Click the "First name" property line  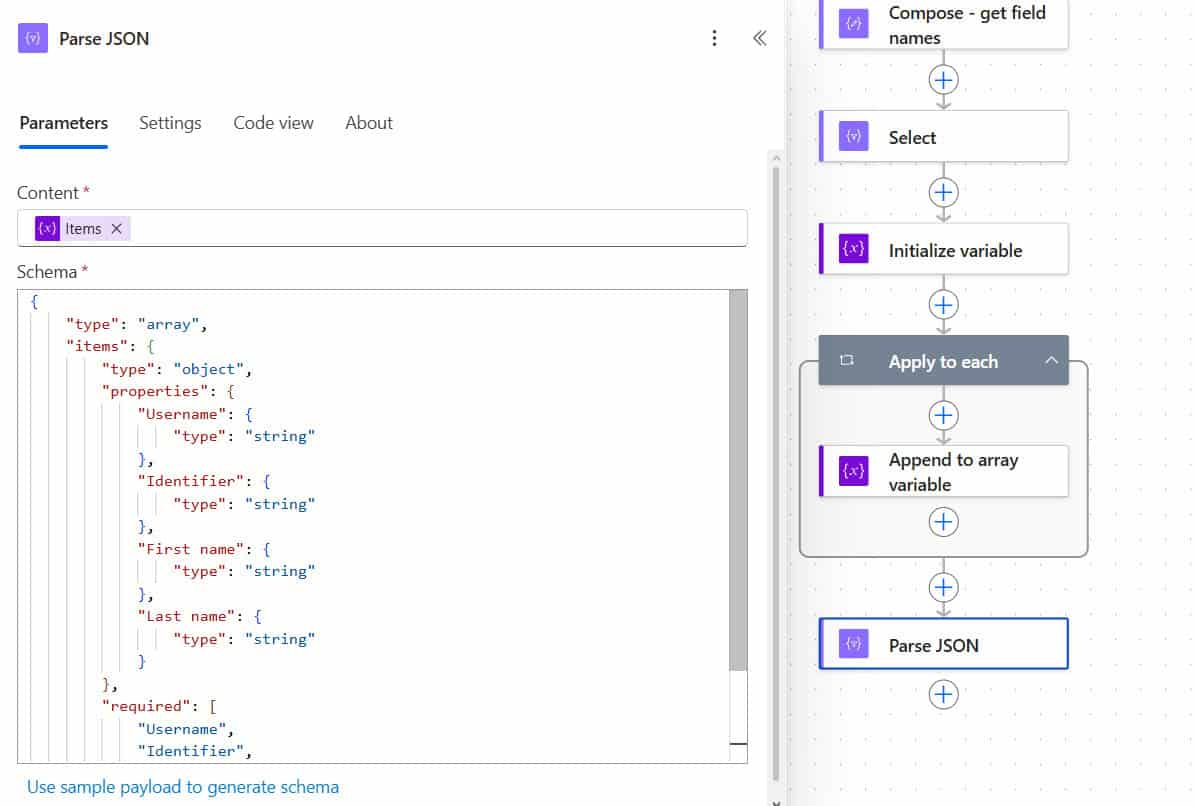point(204,550)
